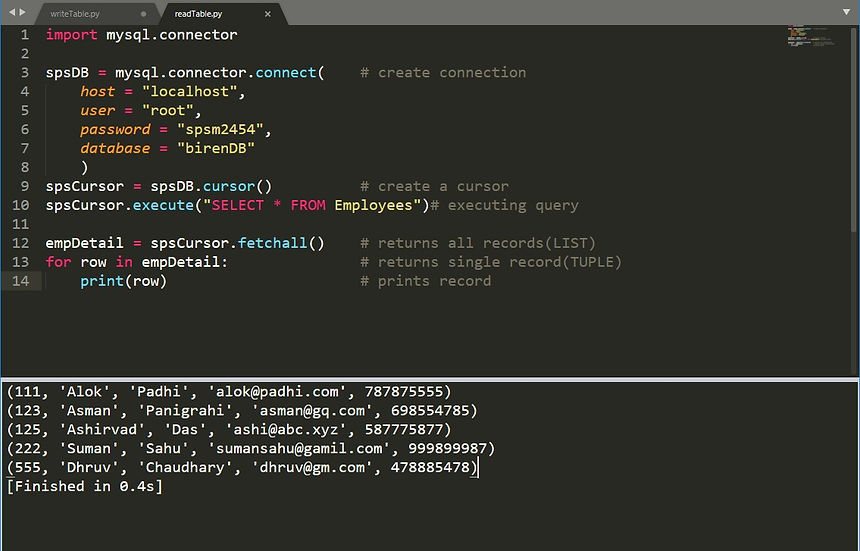Click line number 9 in gutter

(x=25, y=186)
